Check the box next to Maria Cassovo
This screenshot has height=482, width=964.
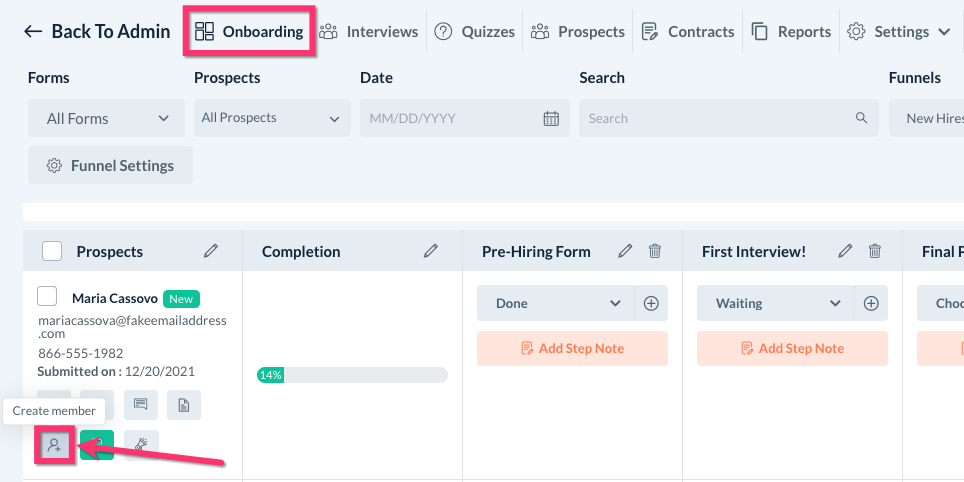(x=47, y=297)
